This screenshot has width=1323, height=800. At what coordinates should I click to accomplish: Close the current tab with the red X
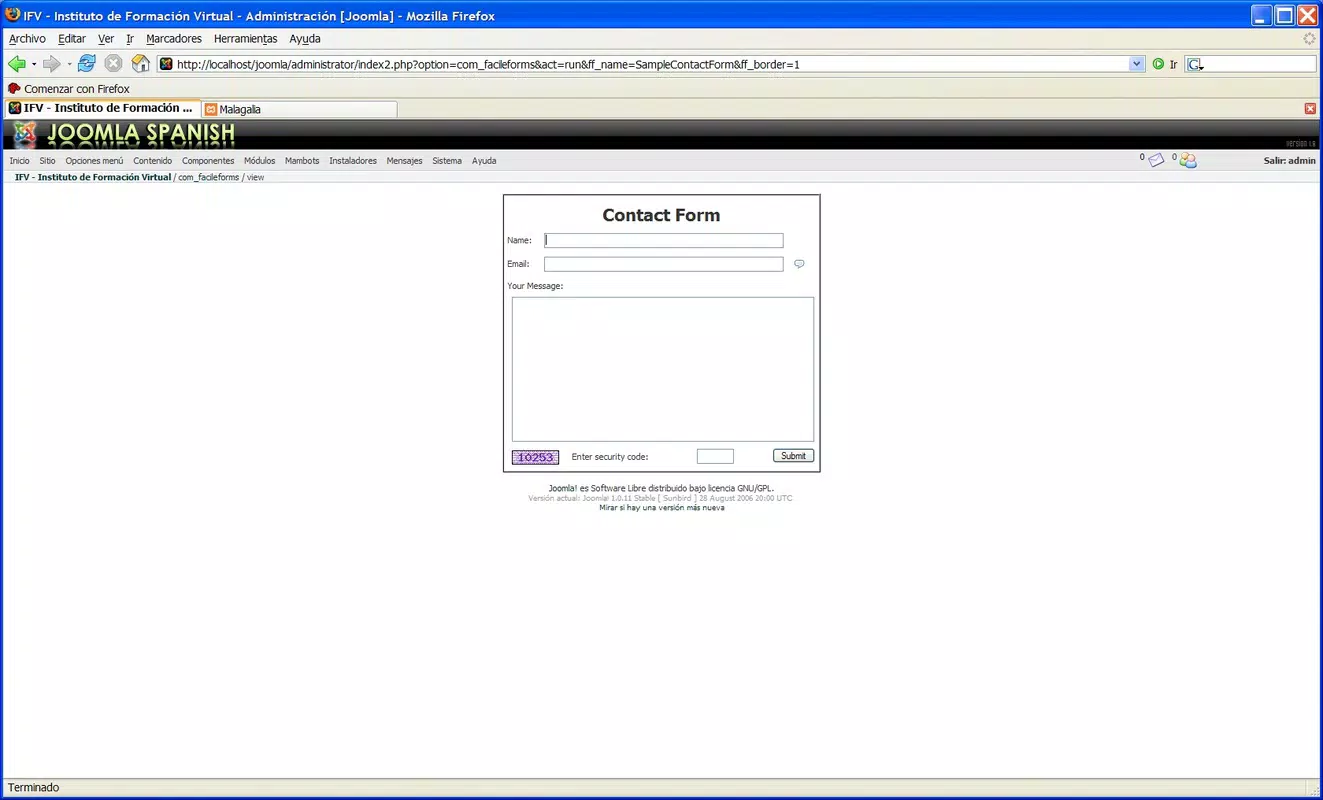coord(1310,108)
